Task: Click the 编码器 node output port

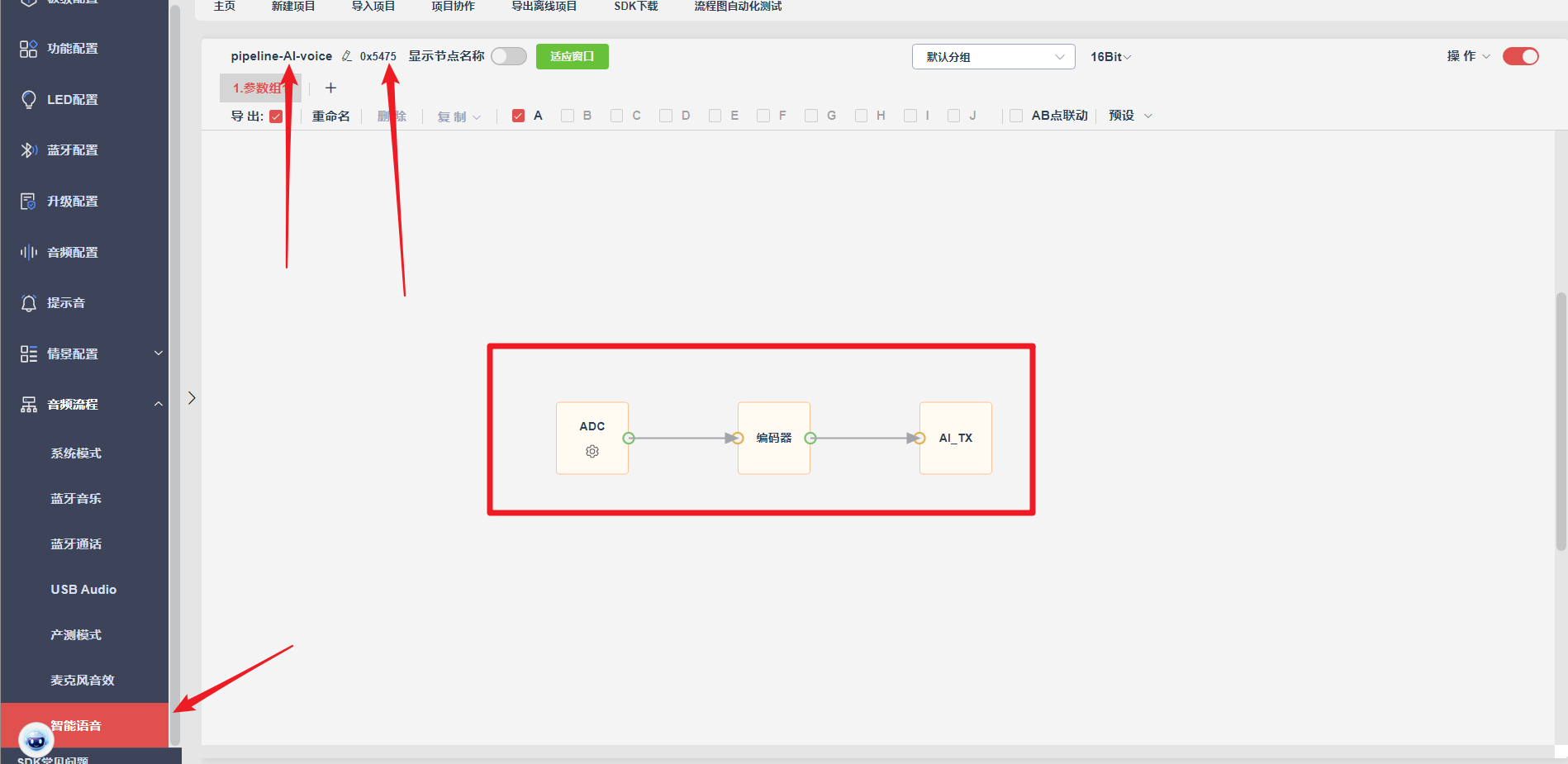Action: coord(810,439)
